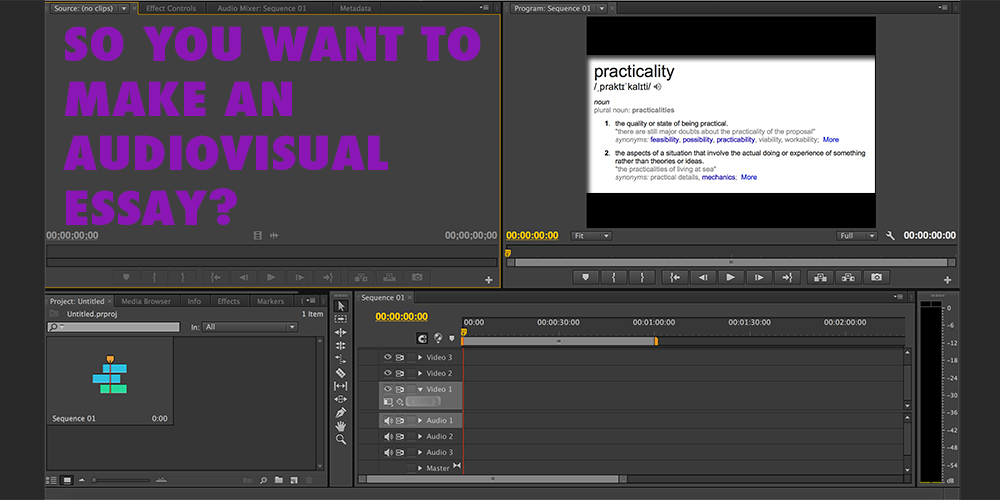Click Export Frame camera icon in Program monitor

click(876, 277)
